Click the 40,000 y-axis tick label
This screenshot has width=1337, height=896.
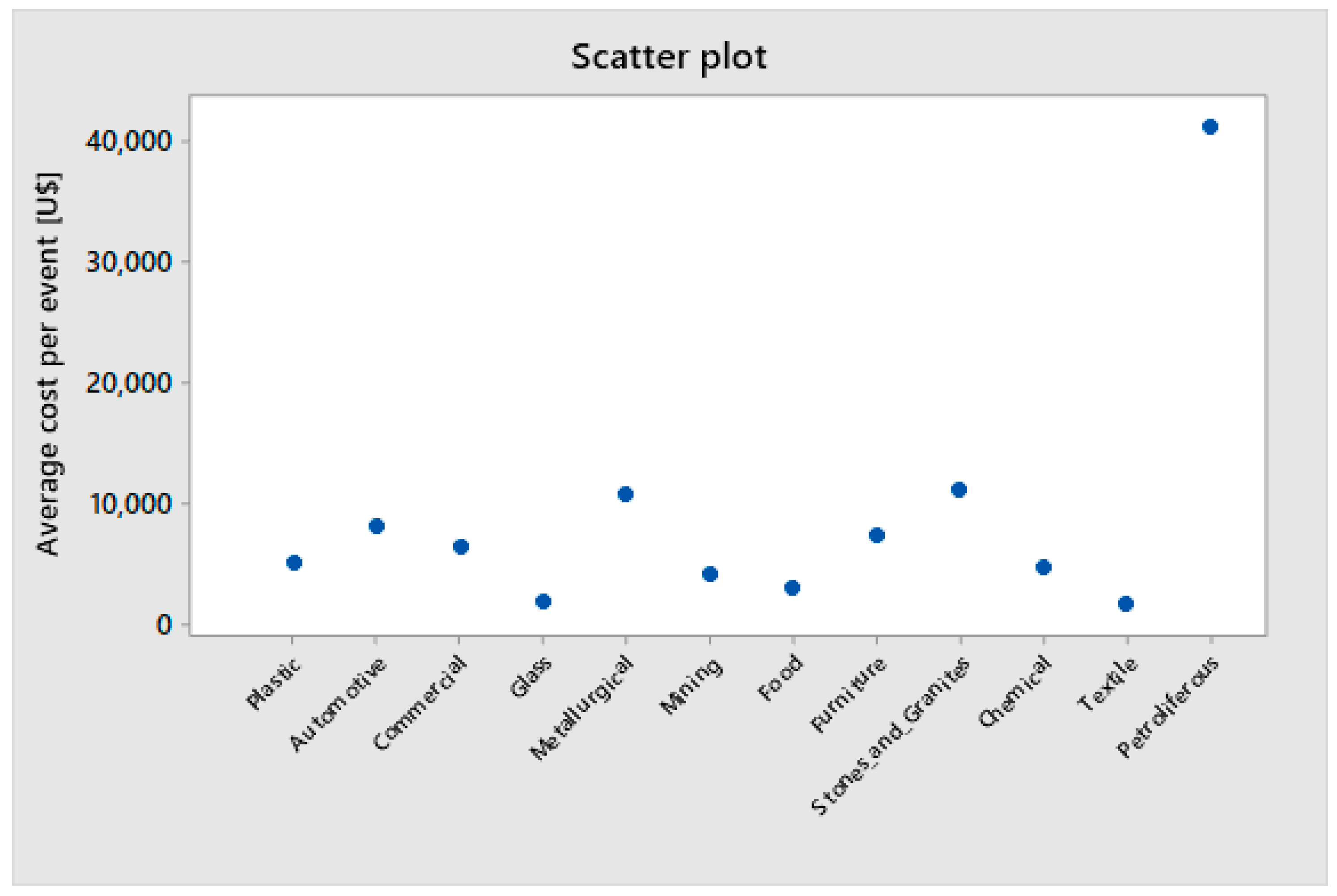[x=129, y=141]
